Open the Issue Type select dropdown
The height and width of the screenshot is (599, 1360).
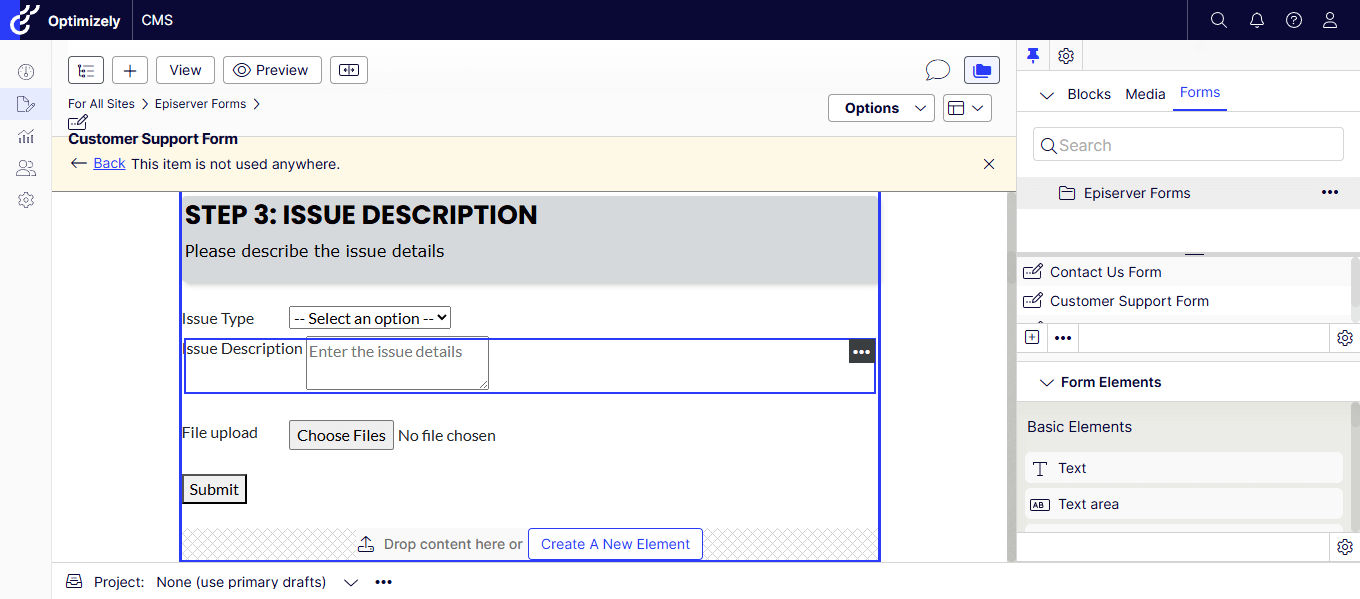370,318
